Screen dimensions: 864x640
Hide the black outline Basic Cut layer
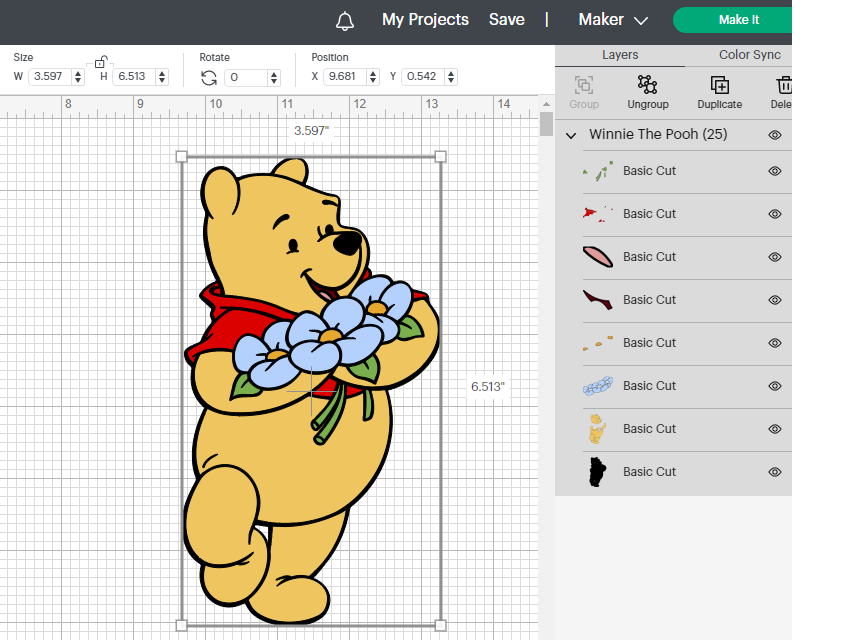[x=775, y=472]
